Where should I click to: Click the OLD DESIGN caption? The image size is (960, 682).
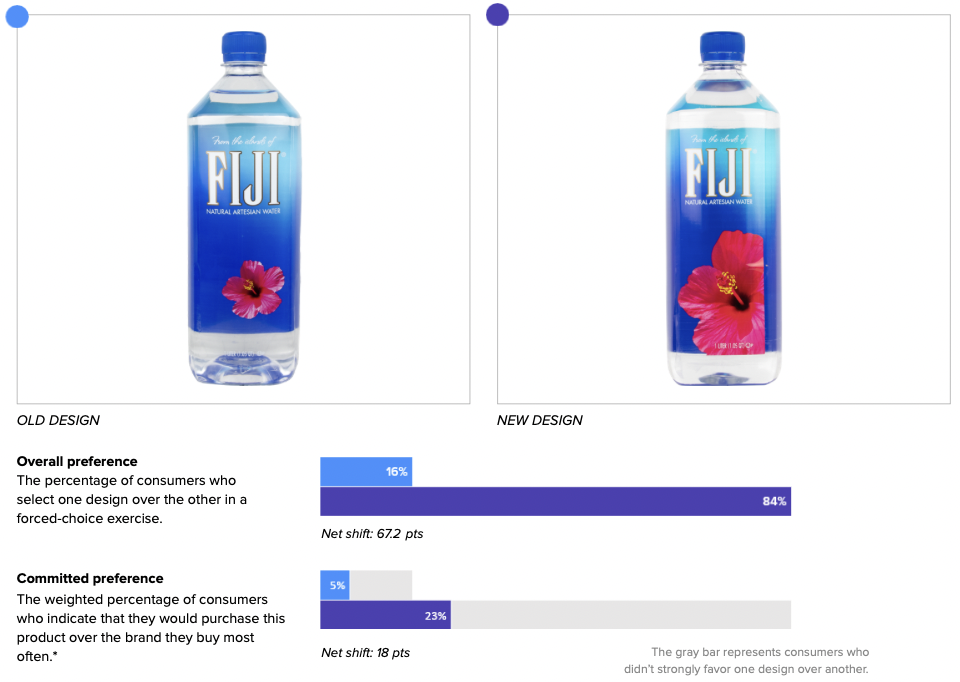click(58, 421)
